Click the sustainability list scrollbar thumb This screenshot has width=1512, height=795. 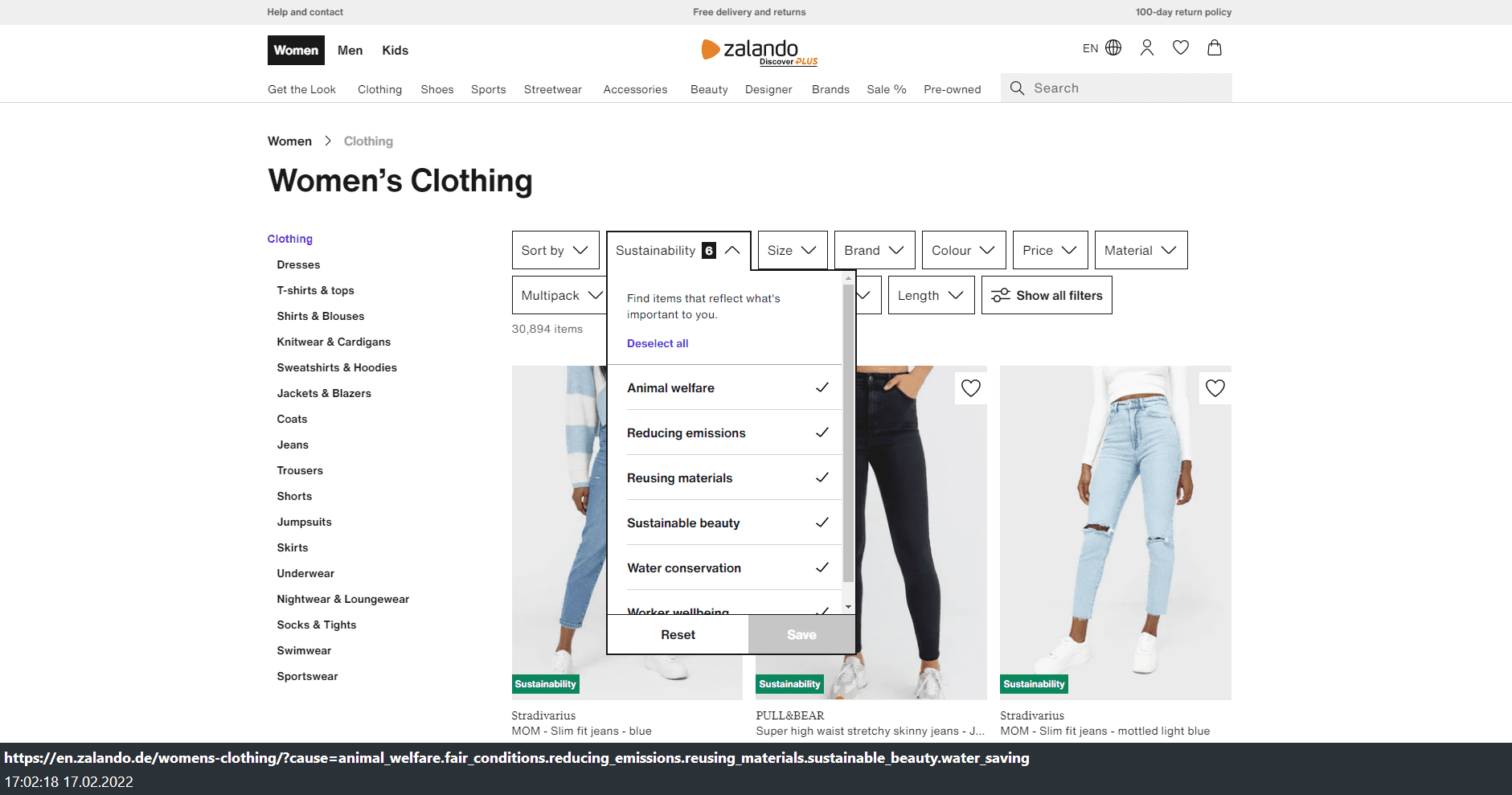848,432
